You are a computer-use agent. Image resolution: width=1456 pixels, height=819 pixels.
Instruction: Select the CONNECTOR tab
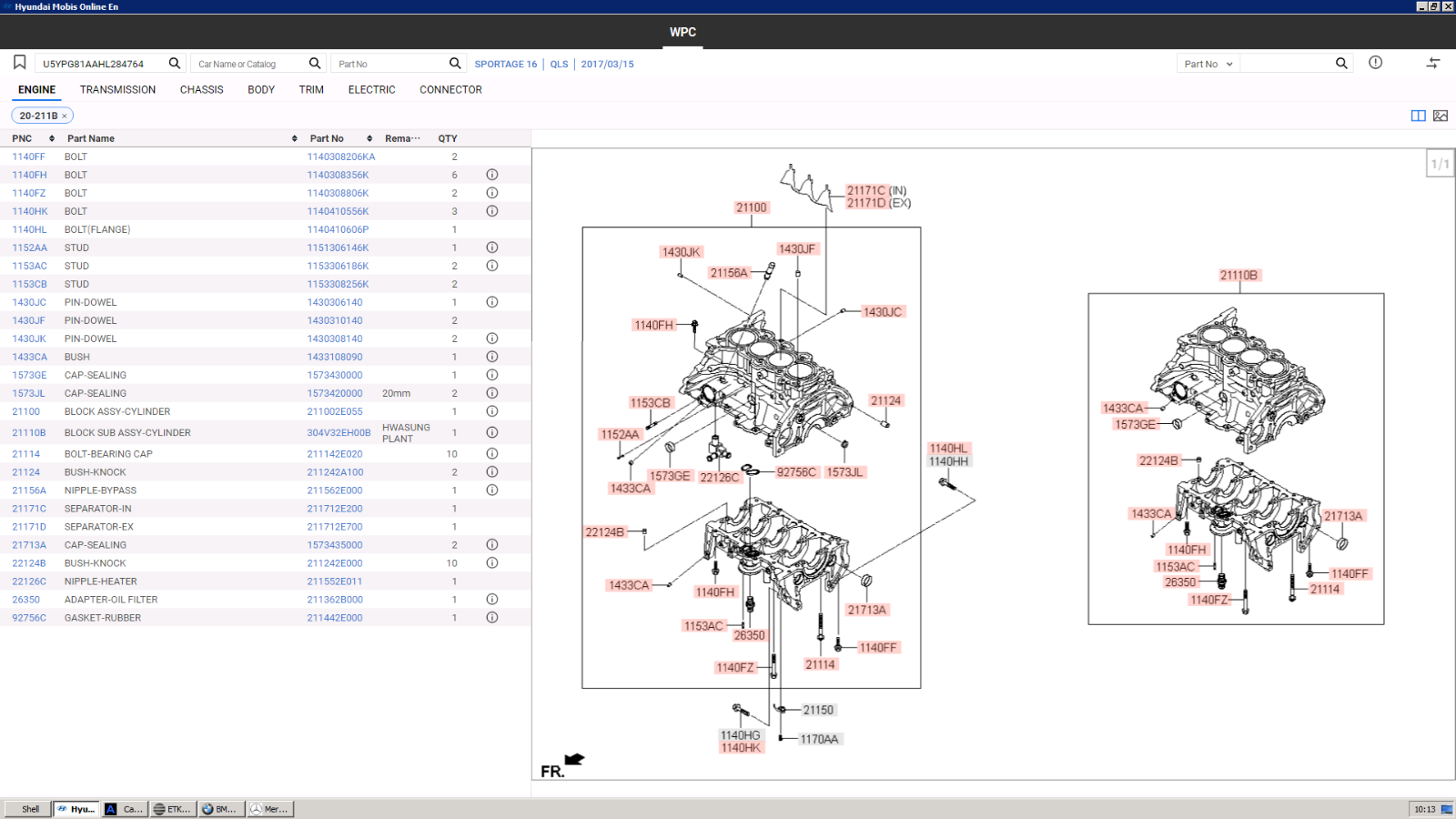pos(450,89)
